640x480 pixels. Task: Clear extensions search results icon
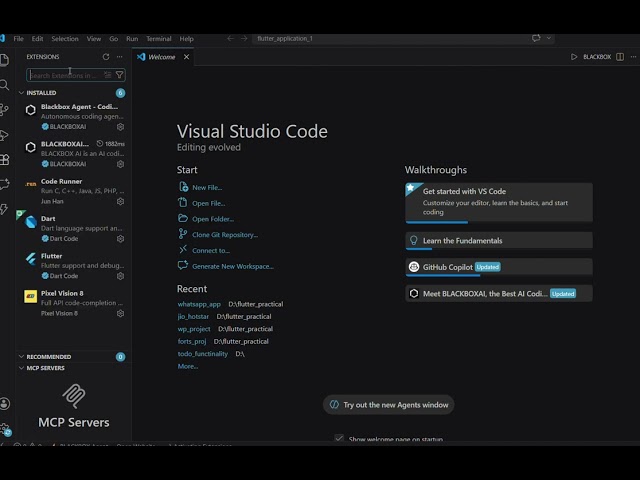coord(107,75)
